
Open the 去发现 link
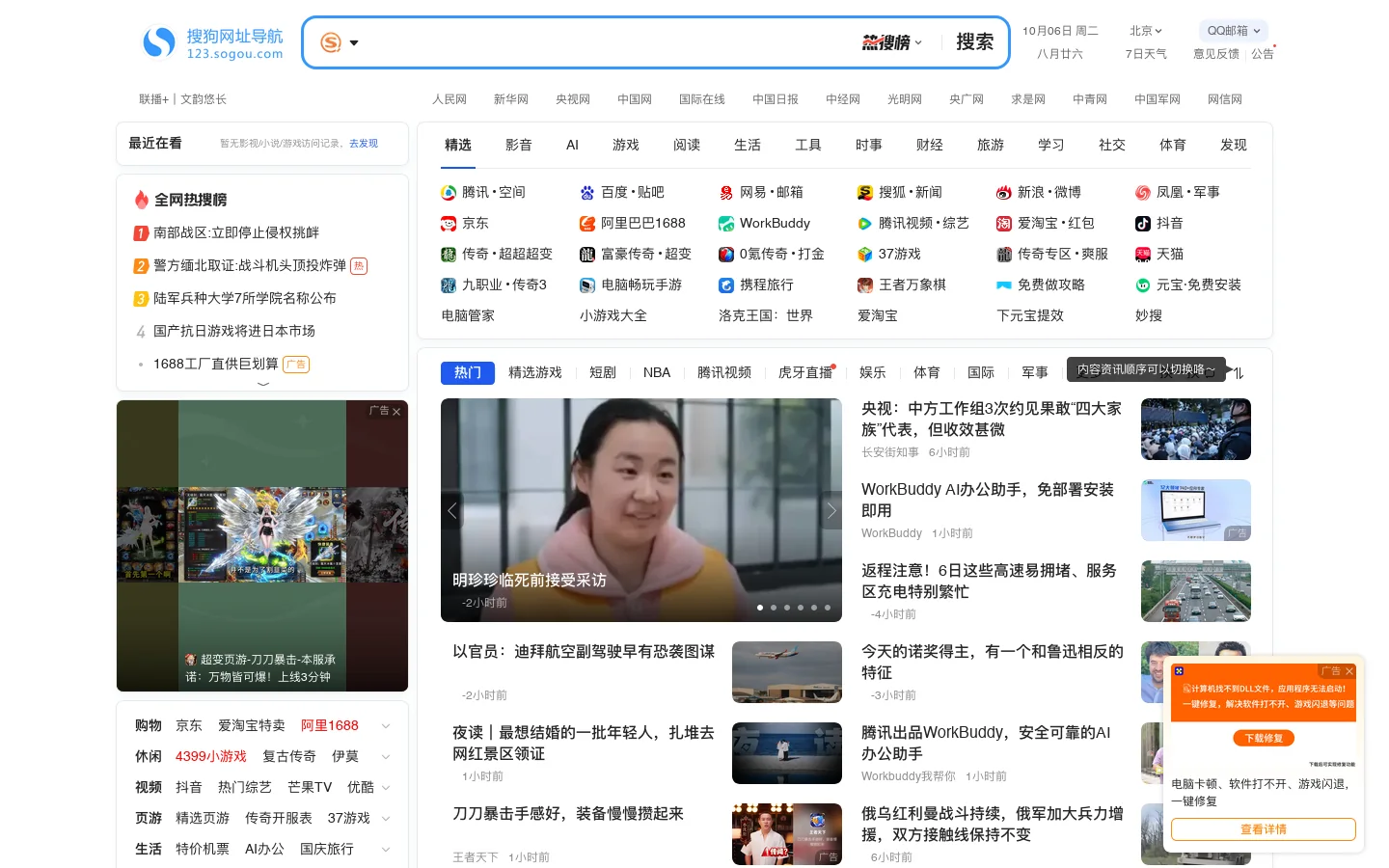pyautogui.click(x=364, y=144)
